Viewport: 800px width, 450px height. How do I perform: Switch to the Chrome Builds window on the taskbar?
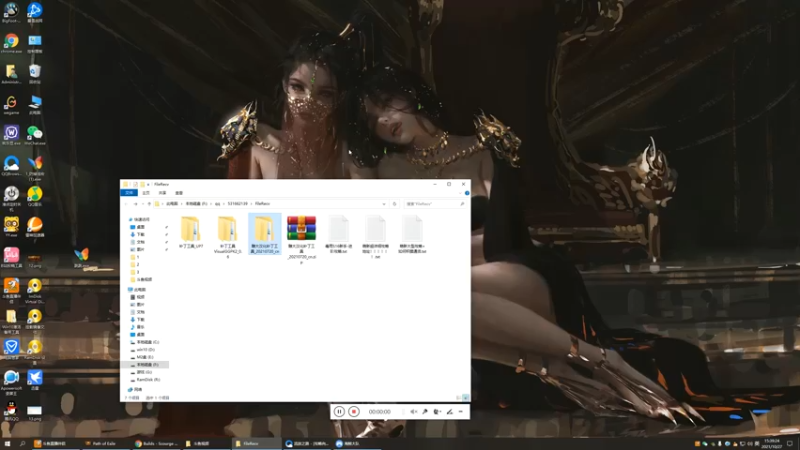coord(157,443)
